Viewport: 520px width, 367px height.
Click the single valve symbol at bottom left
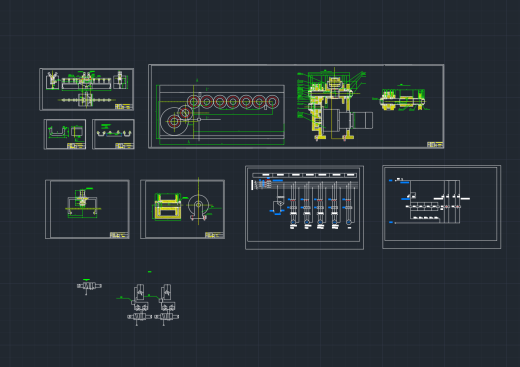tap(89, 286)
